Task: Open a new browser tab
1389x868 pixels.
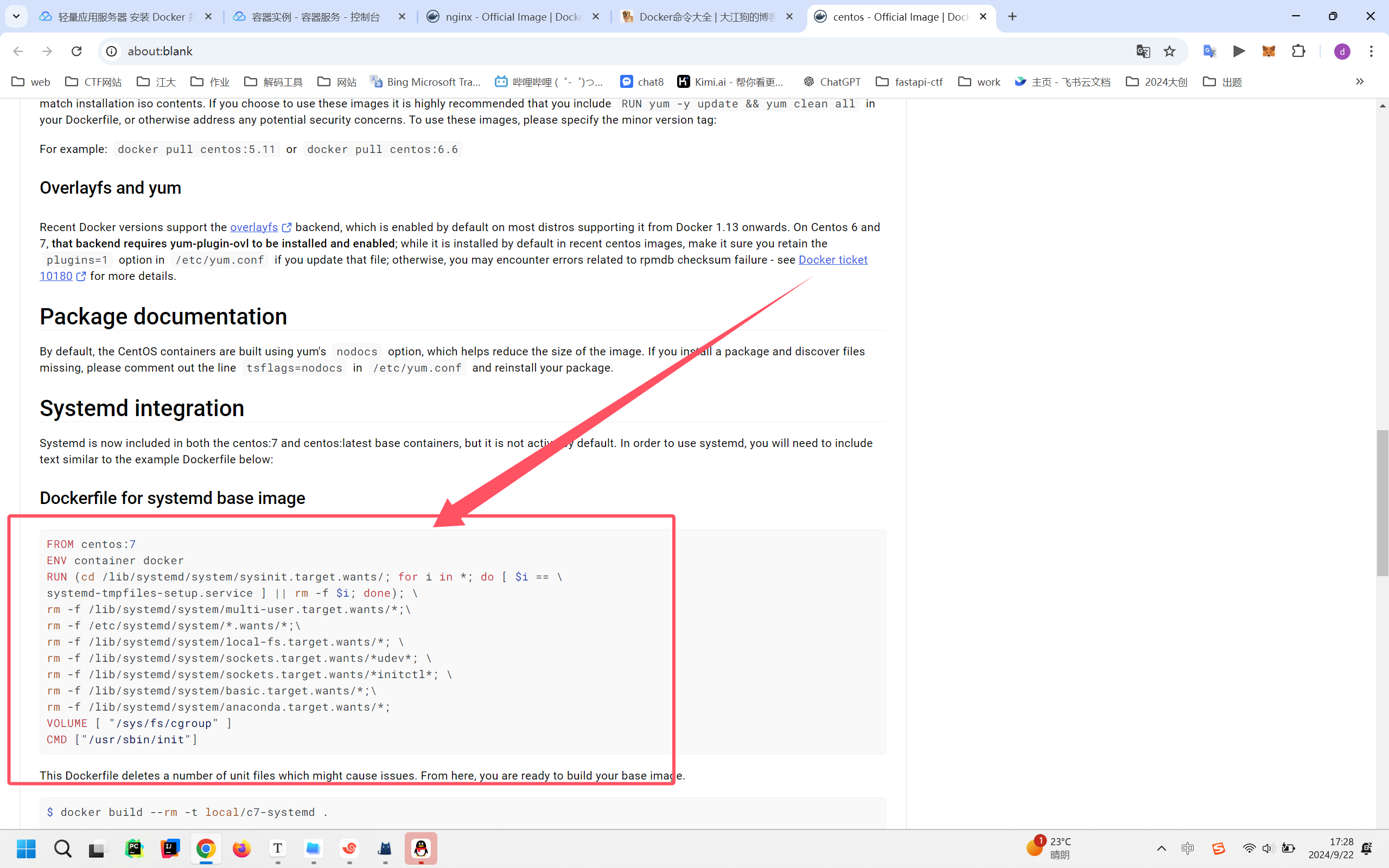Action: pyautogui.click(x=1012, y=17)
